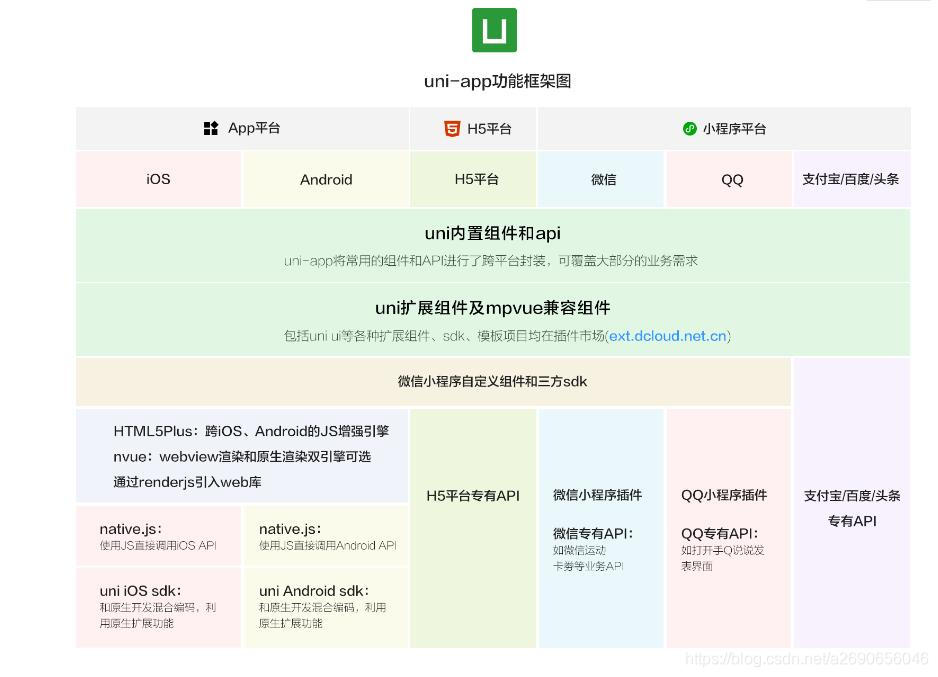The width and height of the screenshot is (938, 677).
Task: Click the orange HTML5 shield icon
Action: point(452,129)
